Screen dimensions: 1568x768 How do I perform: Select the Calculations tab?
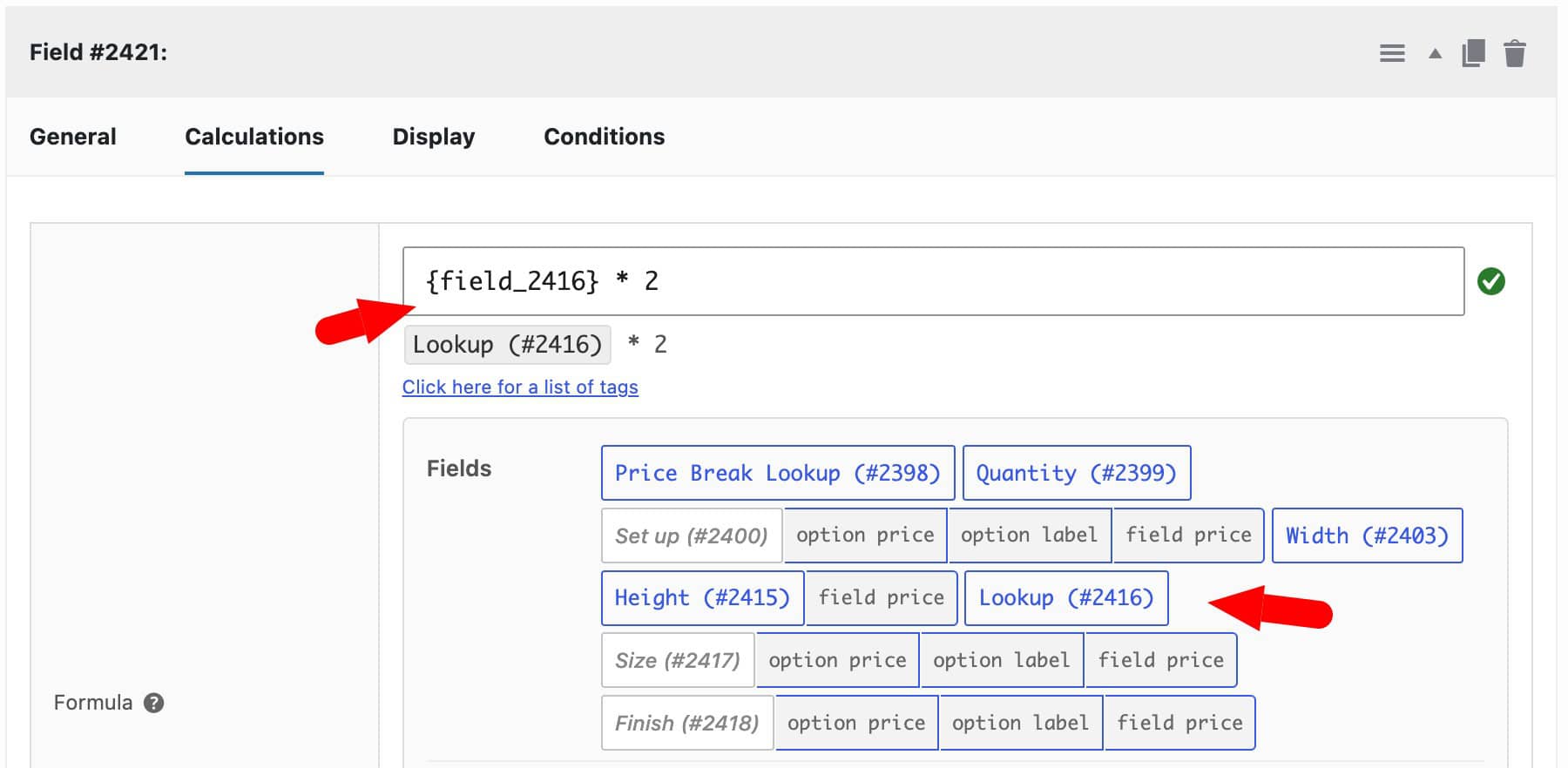pos(254,137)
